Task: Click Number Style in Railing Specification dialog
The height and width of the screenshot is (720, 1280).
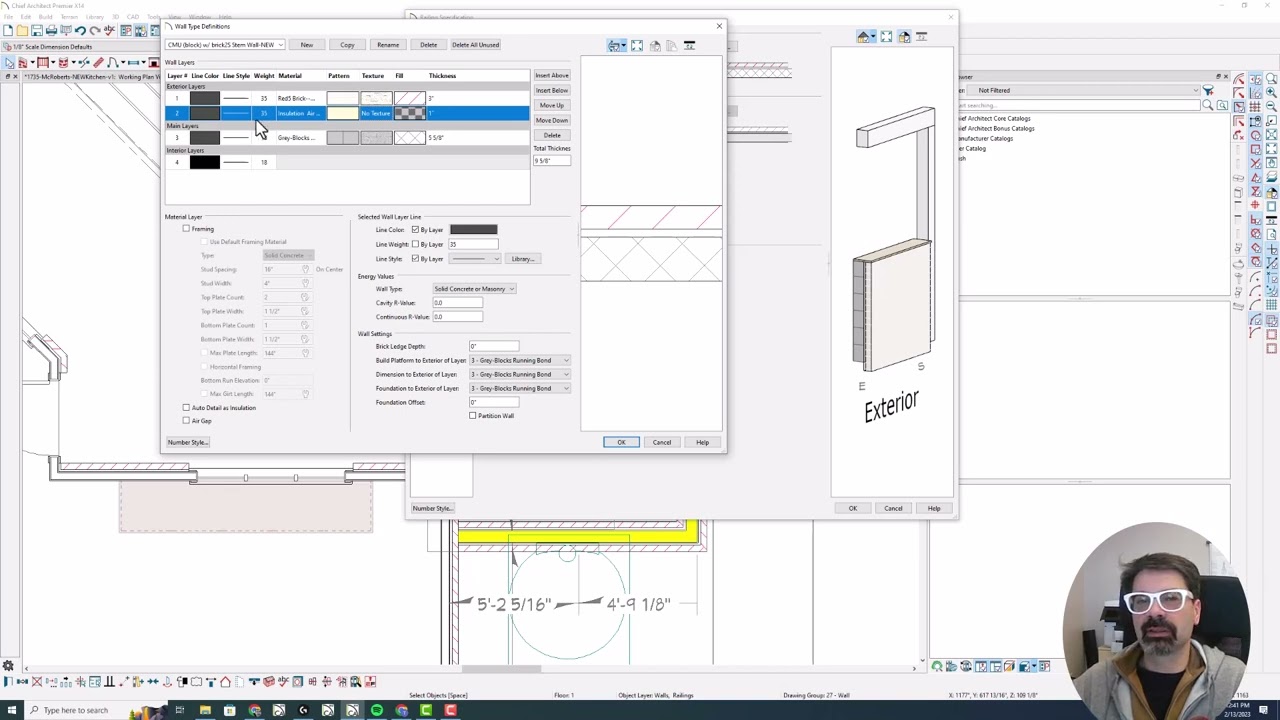Action: pyautogui.click(x=433, y=508)
